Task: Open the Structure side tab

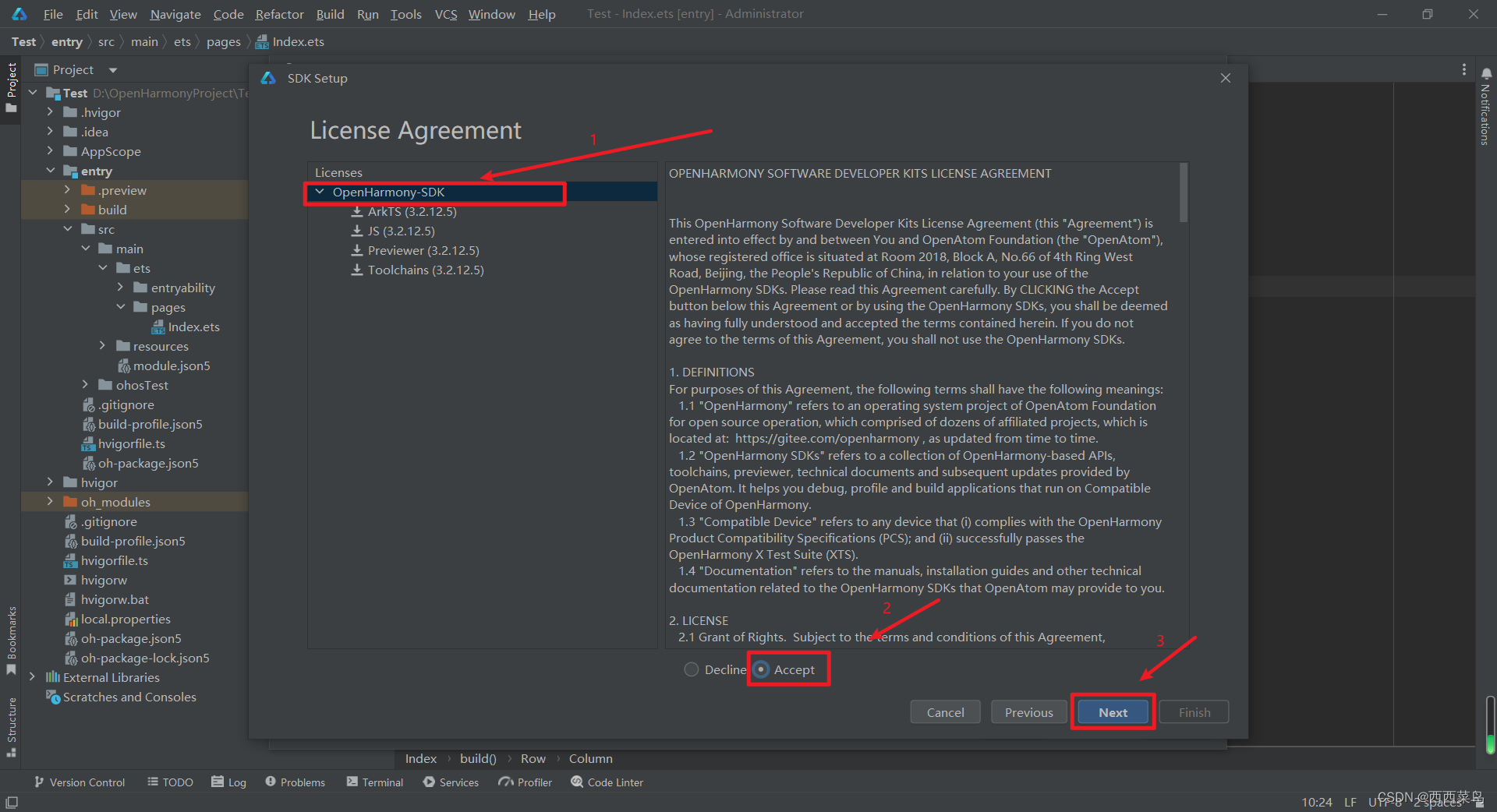Action: pos(11,726)
